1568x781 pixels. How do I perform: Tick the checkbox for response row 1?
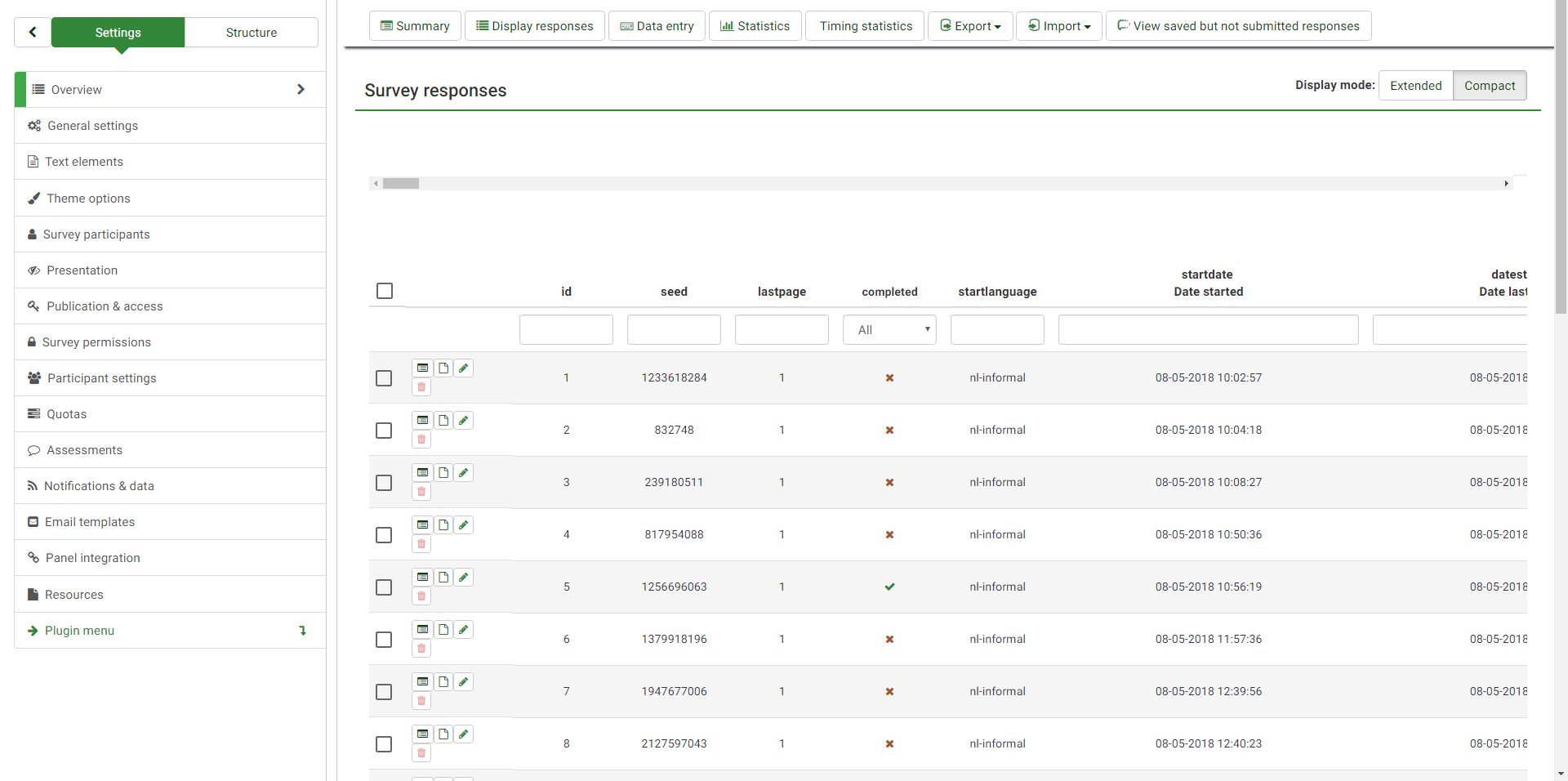(x=384, y=378)
